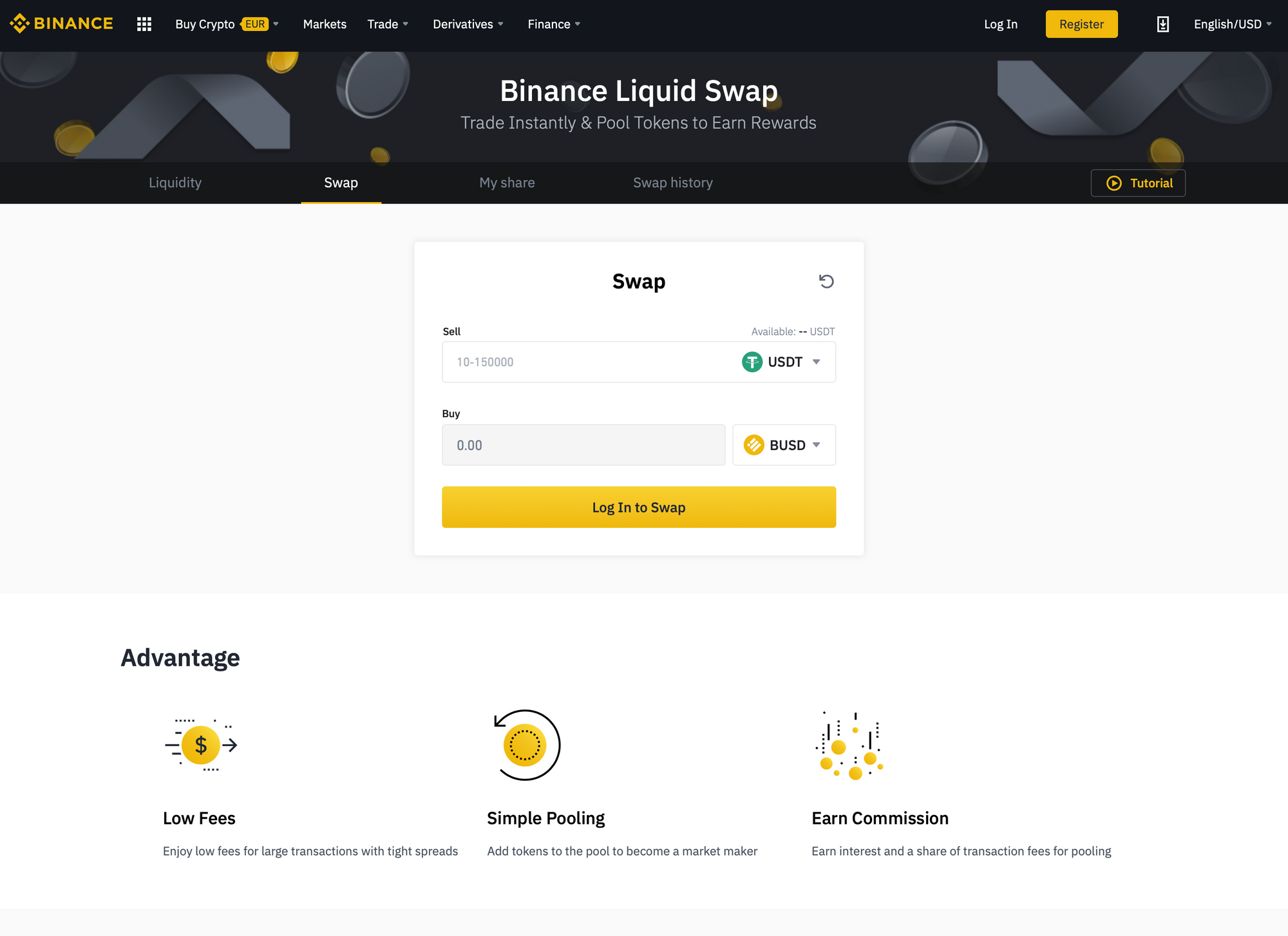
Task: Click the Log In to Swap button
Action: point(639,507)
